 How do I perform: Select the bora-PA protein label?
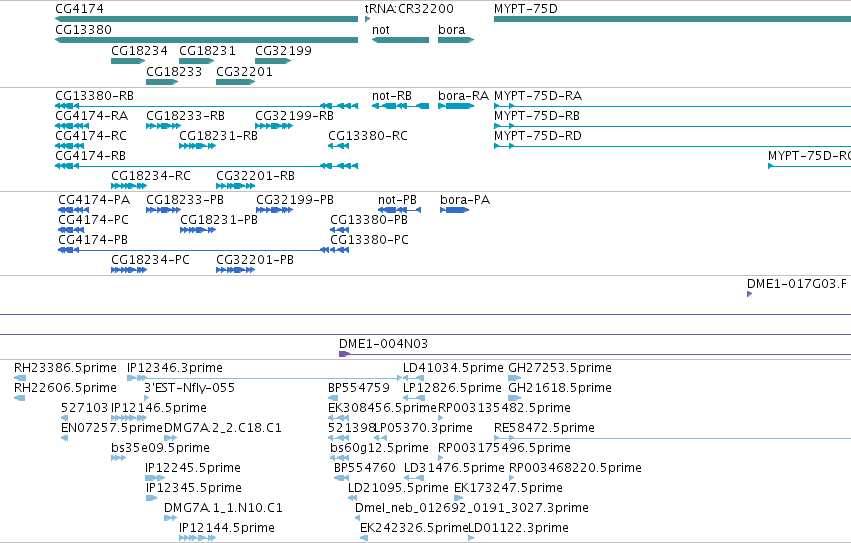465,200
